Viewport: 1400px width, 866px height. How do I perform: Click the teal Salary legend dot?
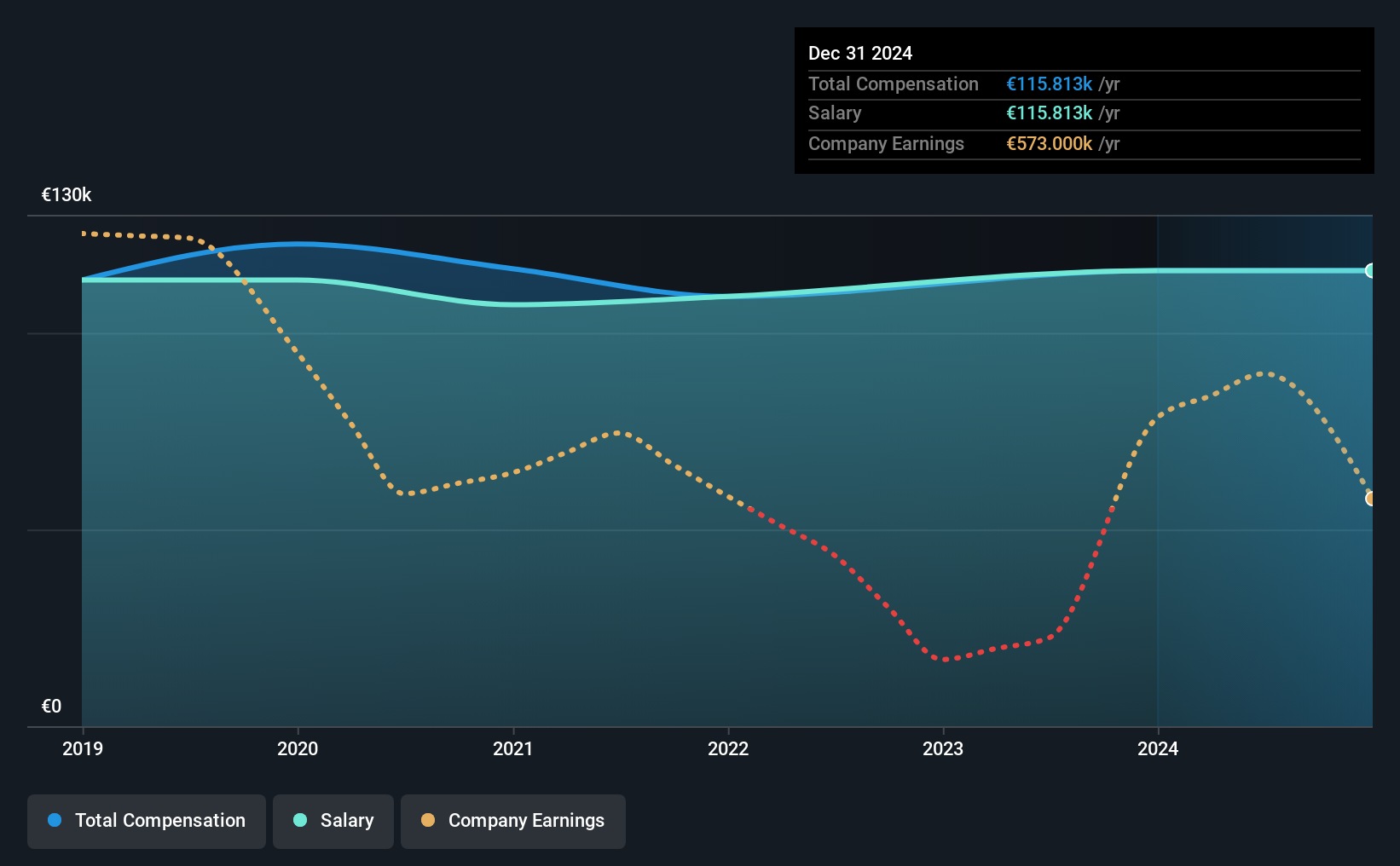click(x=300, y=820)
